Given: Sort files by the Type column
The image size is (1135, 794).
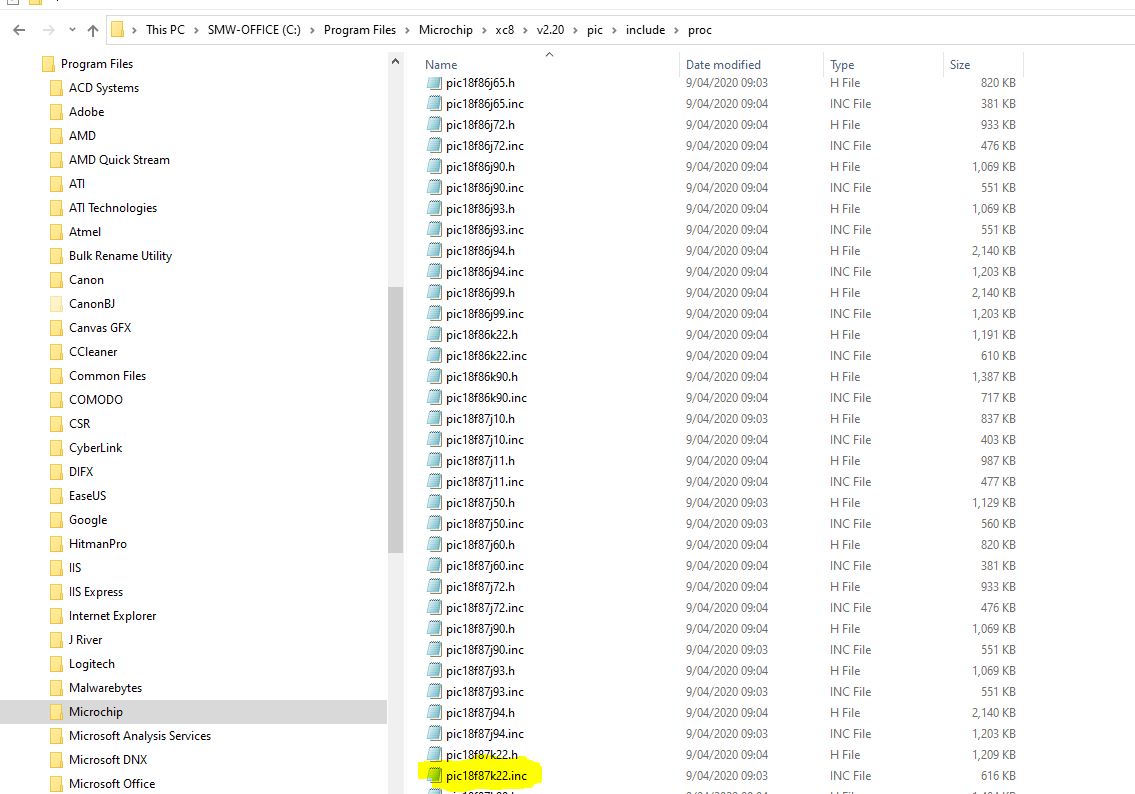Looking at the screenshot, I should click(x=842, y=65).
